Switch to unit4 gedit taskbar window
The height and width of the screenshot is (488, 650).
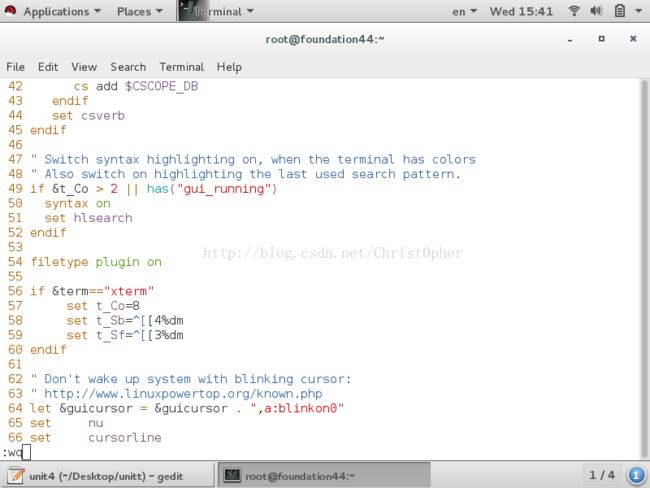click(x=108, y=476)
